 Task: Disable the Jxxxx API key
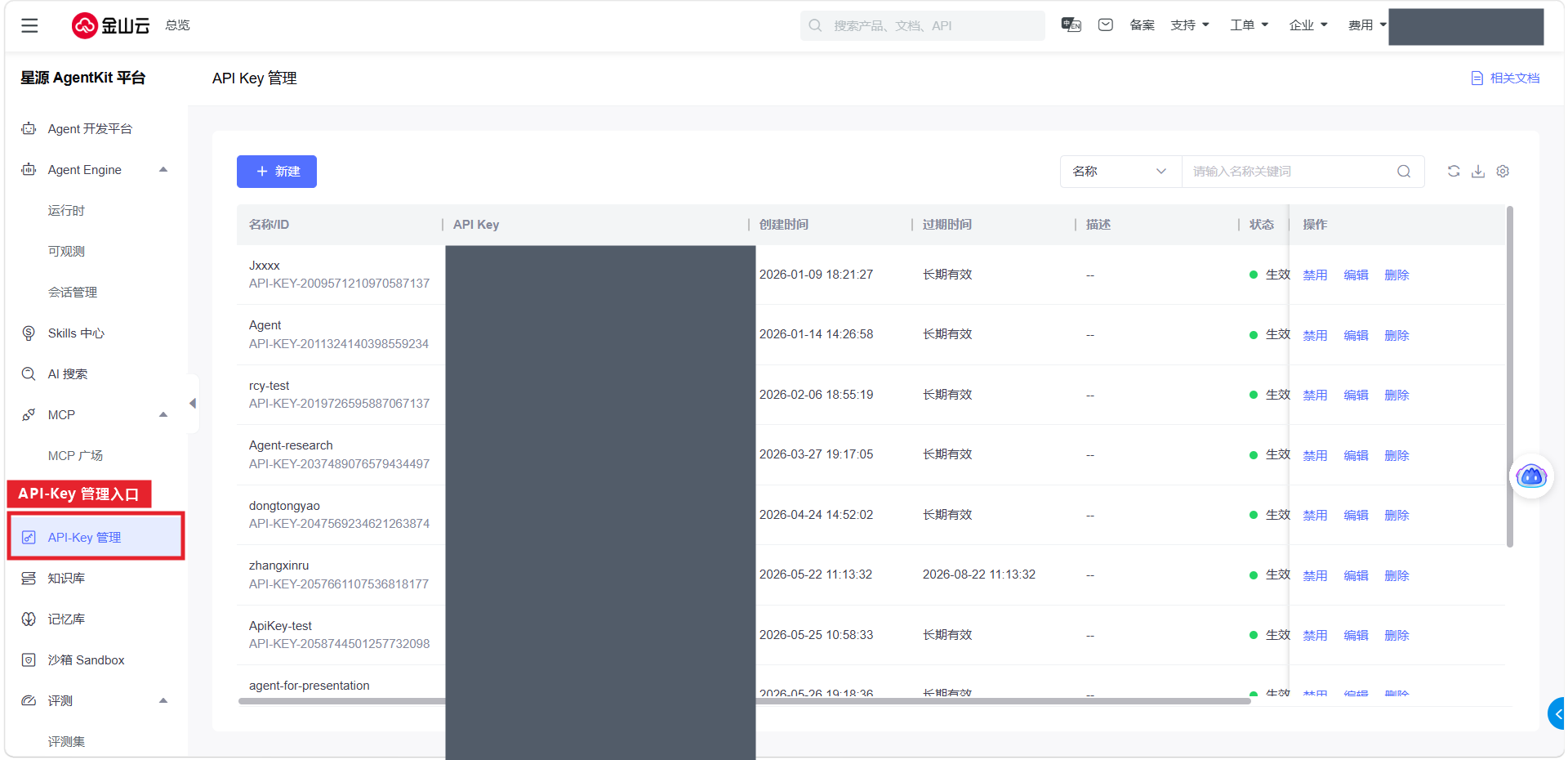pos(1315,275)
